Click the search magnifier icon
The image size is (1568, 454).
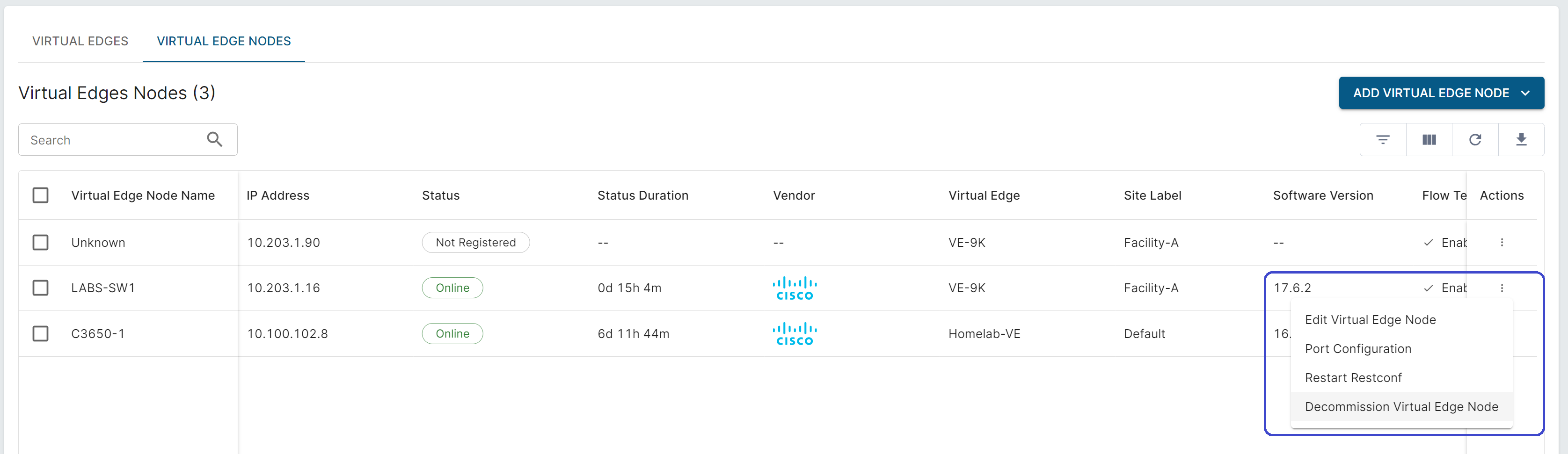click(214, 140)
